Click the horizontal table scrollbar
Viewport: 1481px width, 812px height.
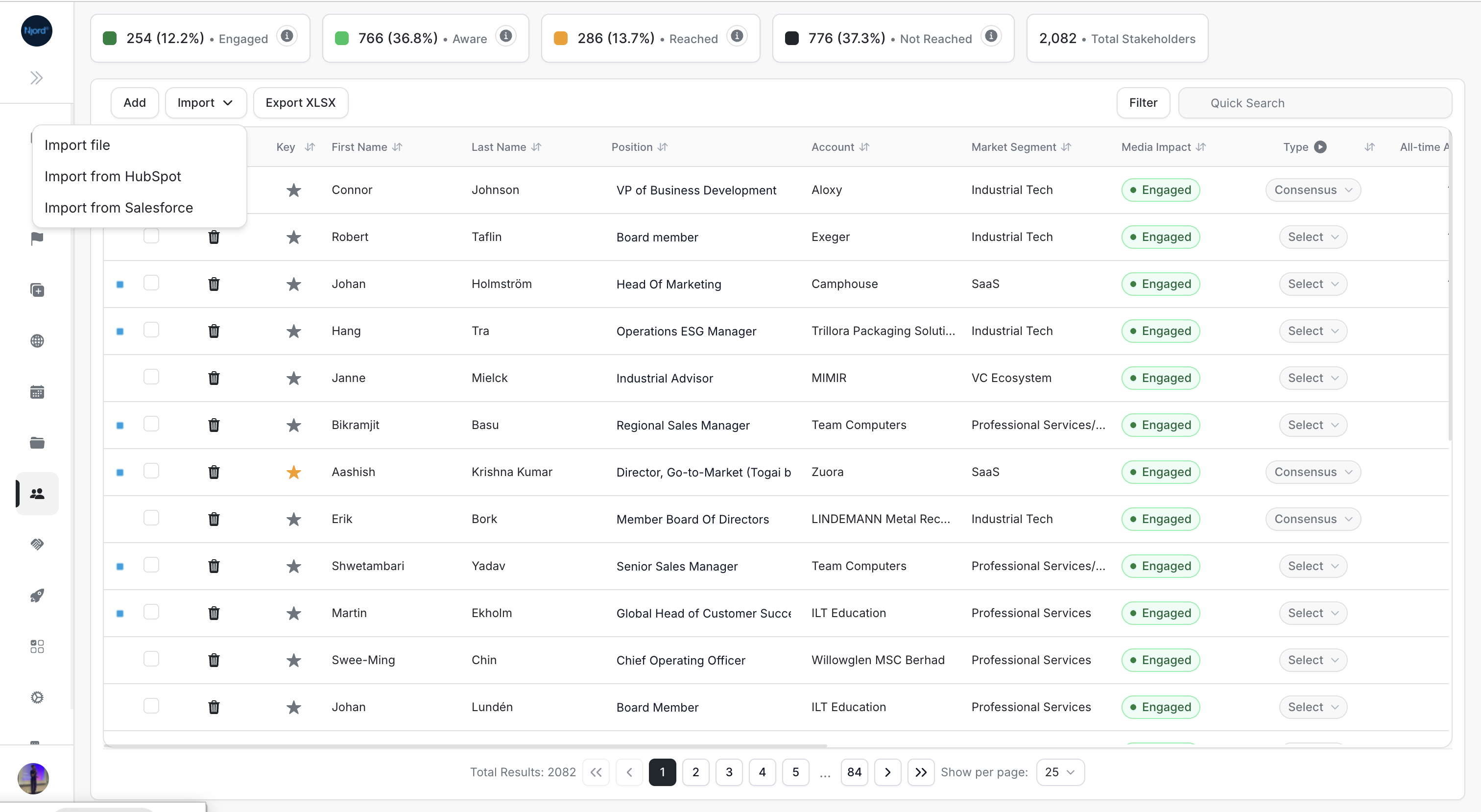pyautogui.click(x=465, y=746)
